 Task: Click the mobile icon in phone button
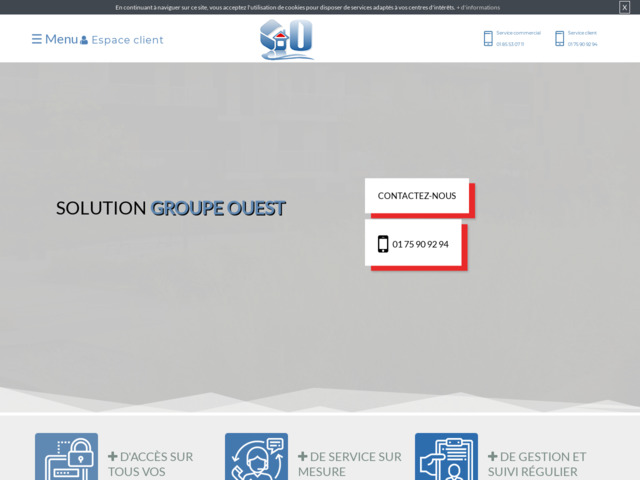pos(383,244)
